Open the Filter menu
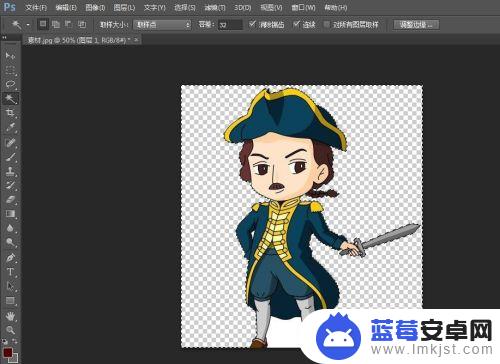Viewport: 500px width, 364px height. pyautogui.click(x=215, y=7)
